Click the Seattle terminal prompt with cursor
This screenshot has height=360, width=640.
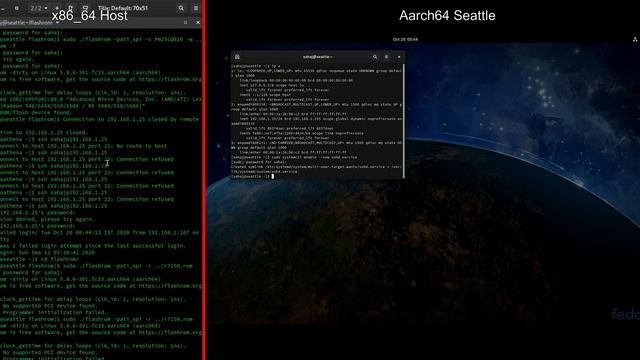pos(253,176)
